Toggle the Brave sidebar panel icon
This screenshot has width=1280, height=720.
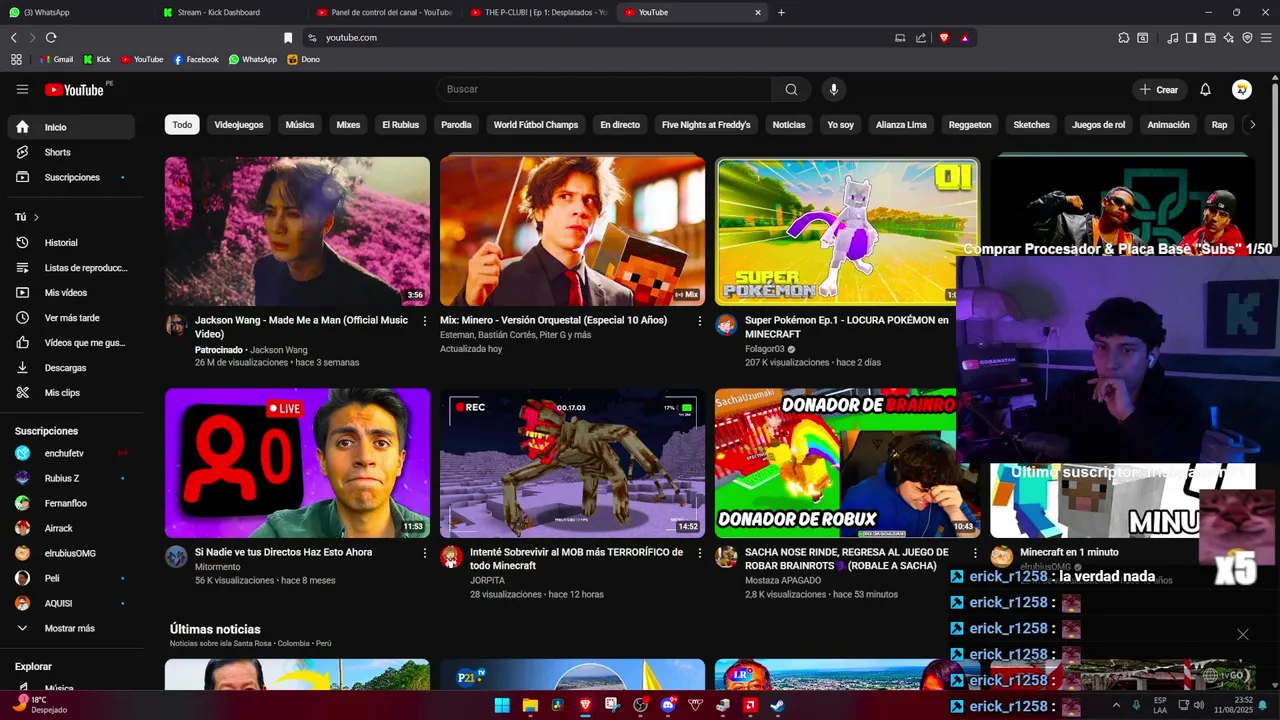(x=1191, y=38)
